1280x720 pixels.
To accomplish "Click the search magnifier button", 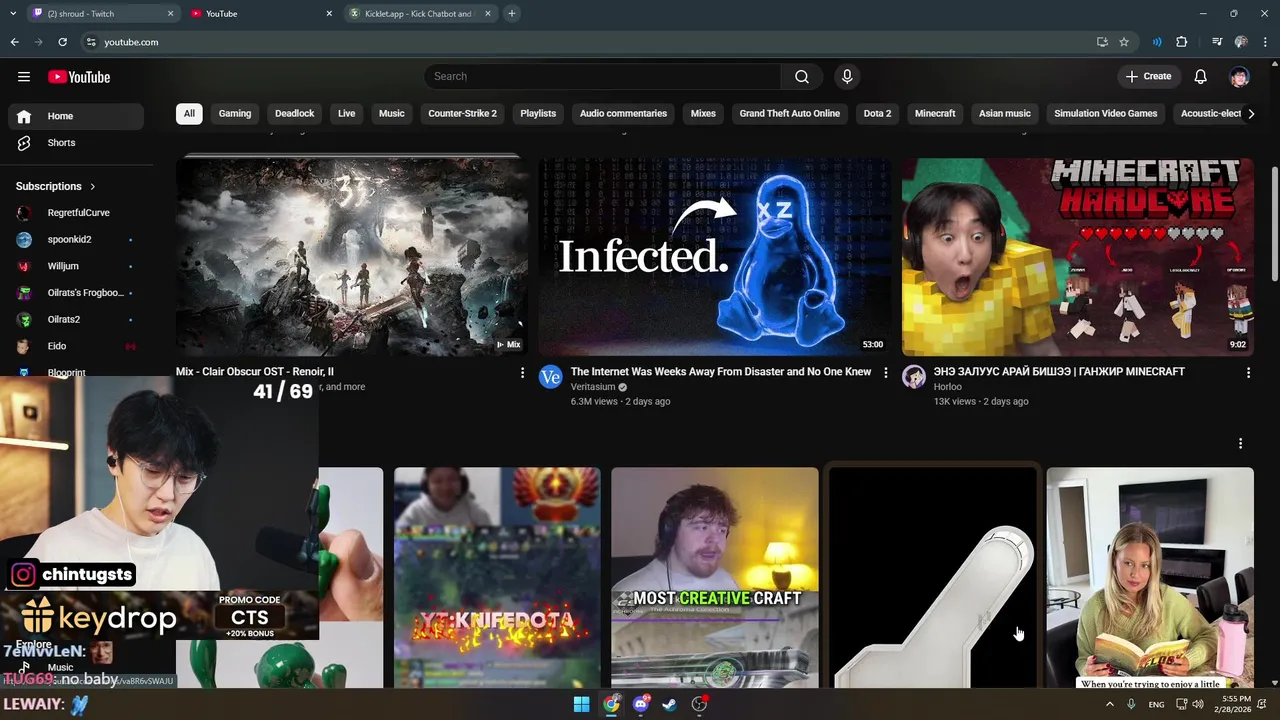I will [x=802, y=77].
